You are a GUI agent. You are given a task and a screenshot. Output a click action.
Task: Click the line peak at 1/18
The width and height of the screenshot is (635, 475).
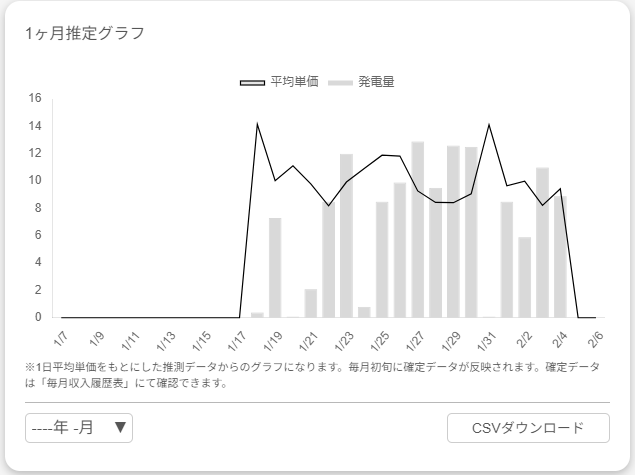257,124
